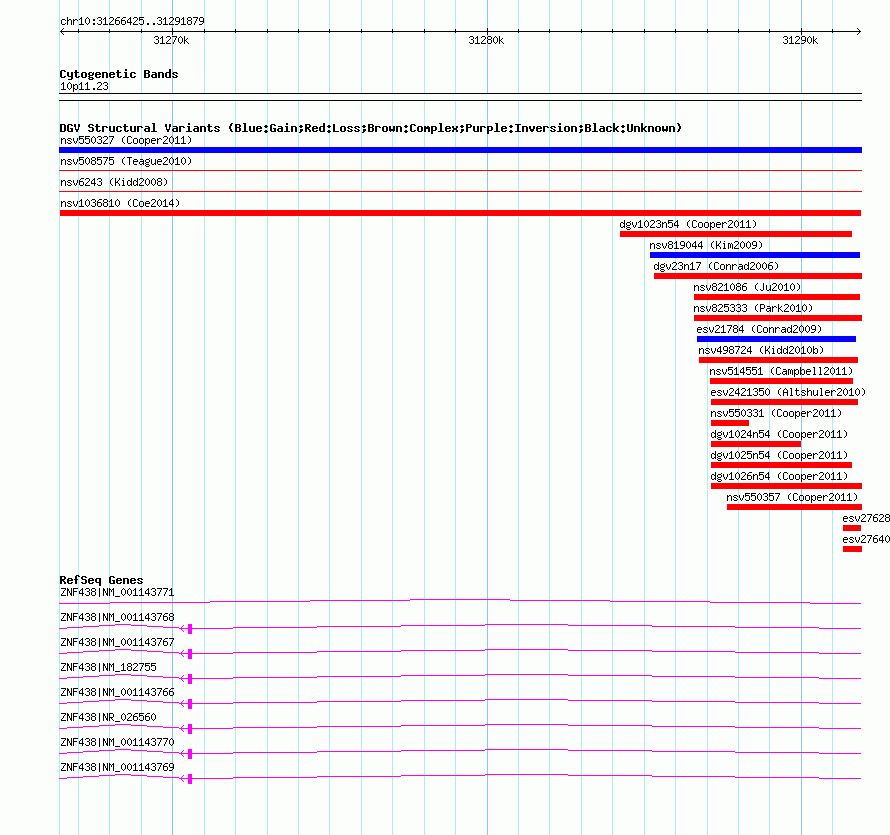Click the esv27640 small red bar
The height and width of the screenshot is (835, 890).
pos(853,549)
